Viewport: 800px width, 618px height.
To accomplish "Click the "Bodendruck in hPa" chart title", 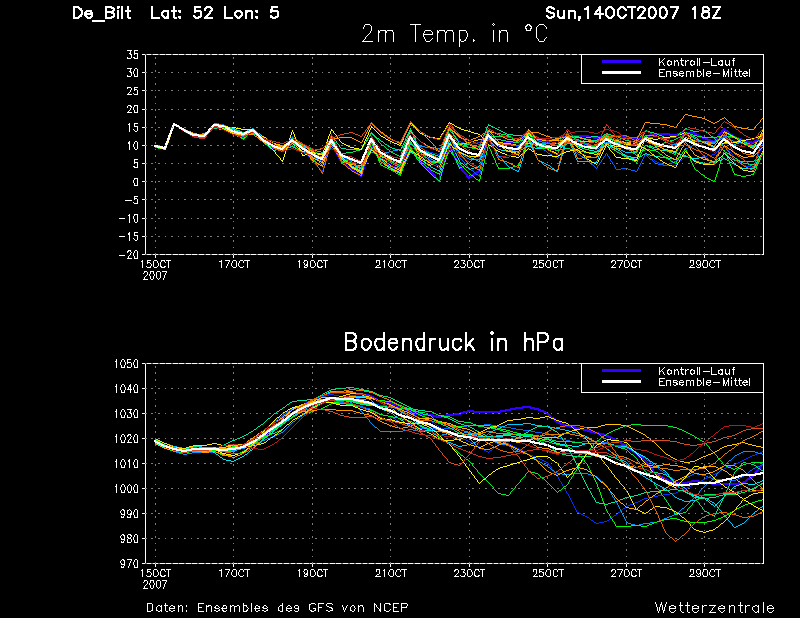I will (454, 343).
